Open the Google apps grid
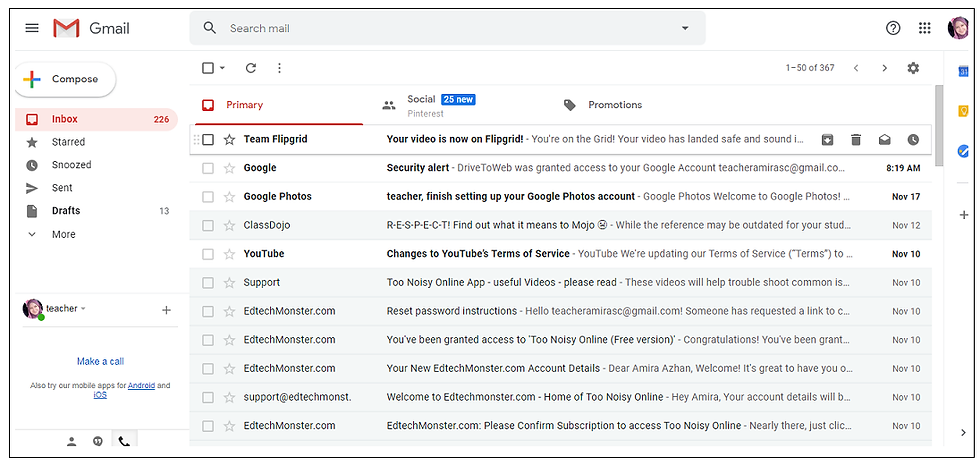 click(x=925, y=28)
